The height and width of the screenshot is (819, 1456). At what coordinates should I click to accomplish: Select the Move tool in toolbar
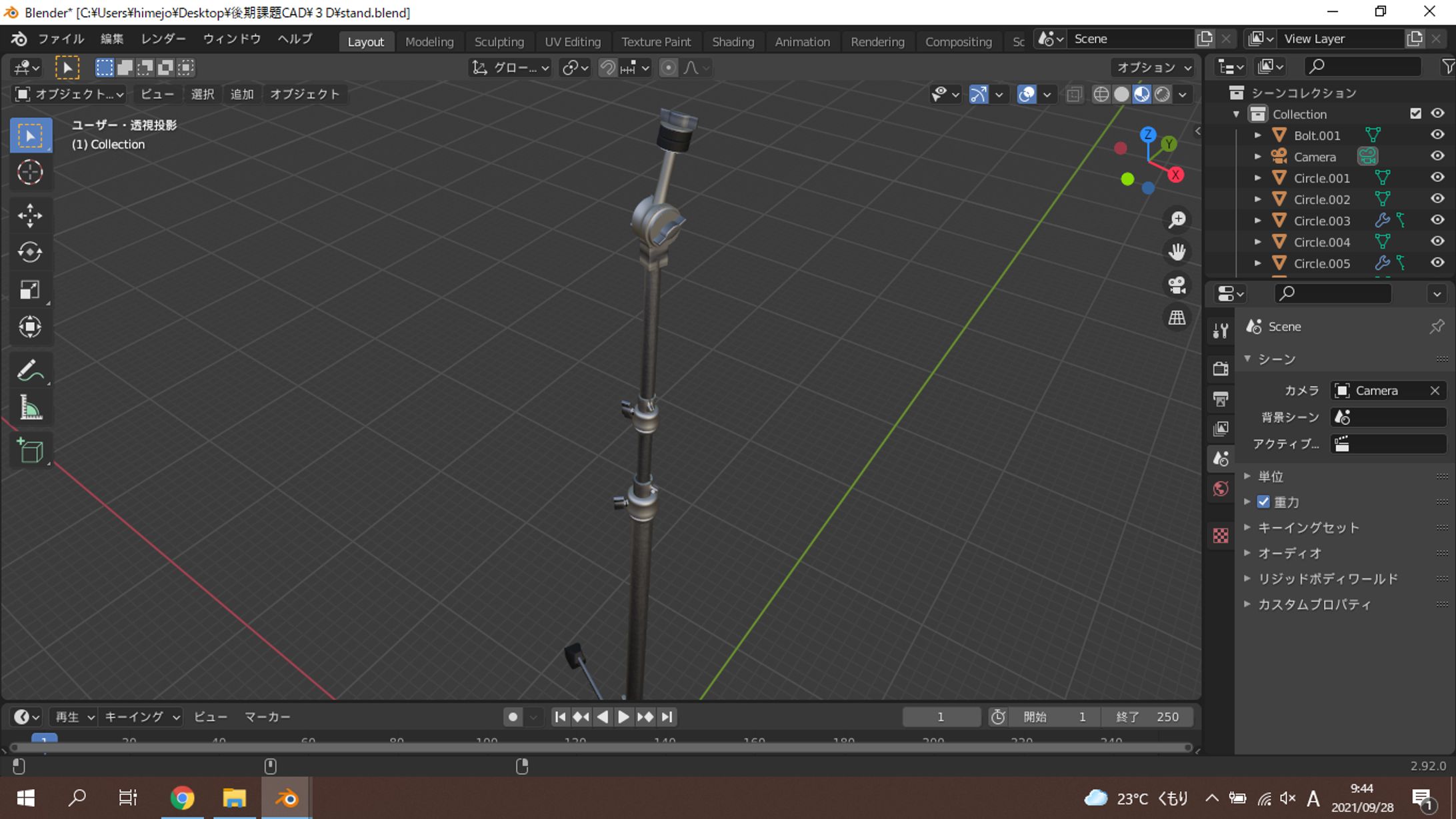pyautogui.click(x=29, y=215)
